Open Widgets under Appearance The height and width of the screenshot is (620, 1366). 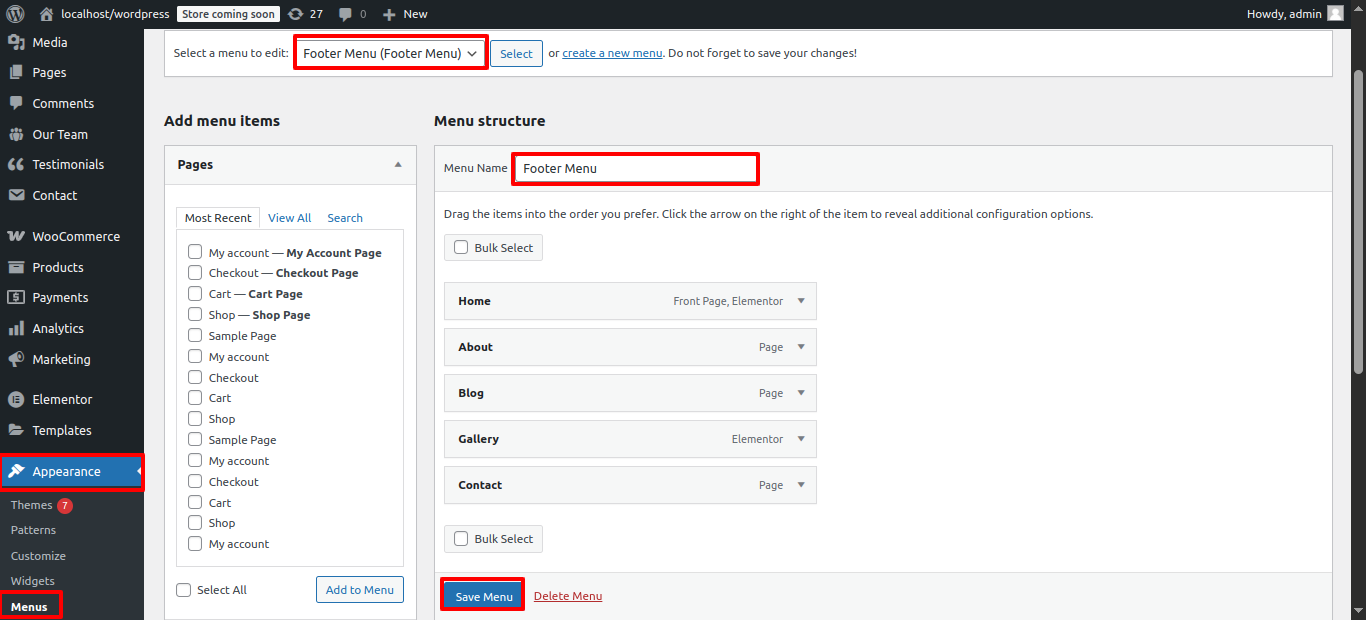(x=33, y=581)
